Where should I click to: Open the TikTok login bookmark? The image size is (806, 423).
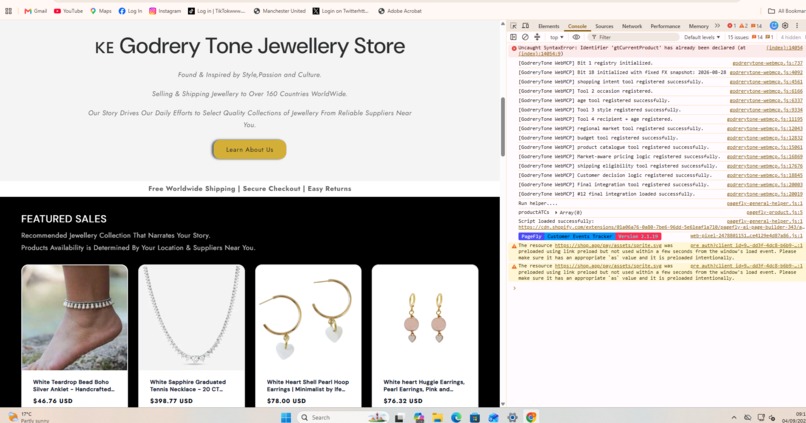coord(216,11)
